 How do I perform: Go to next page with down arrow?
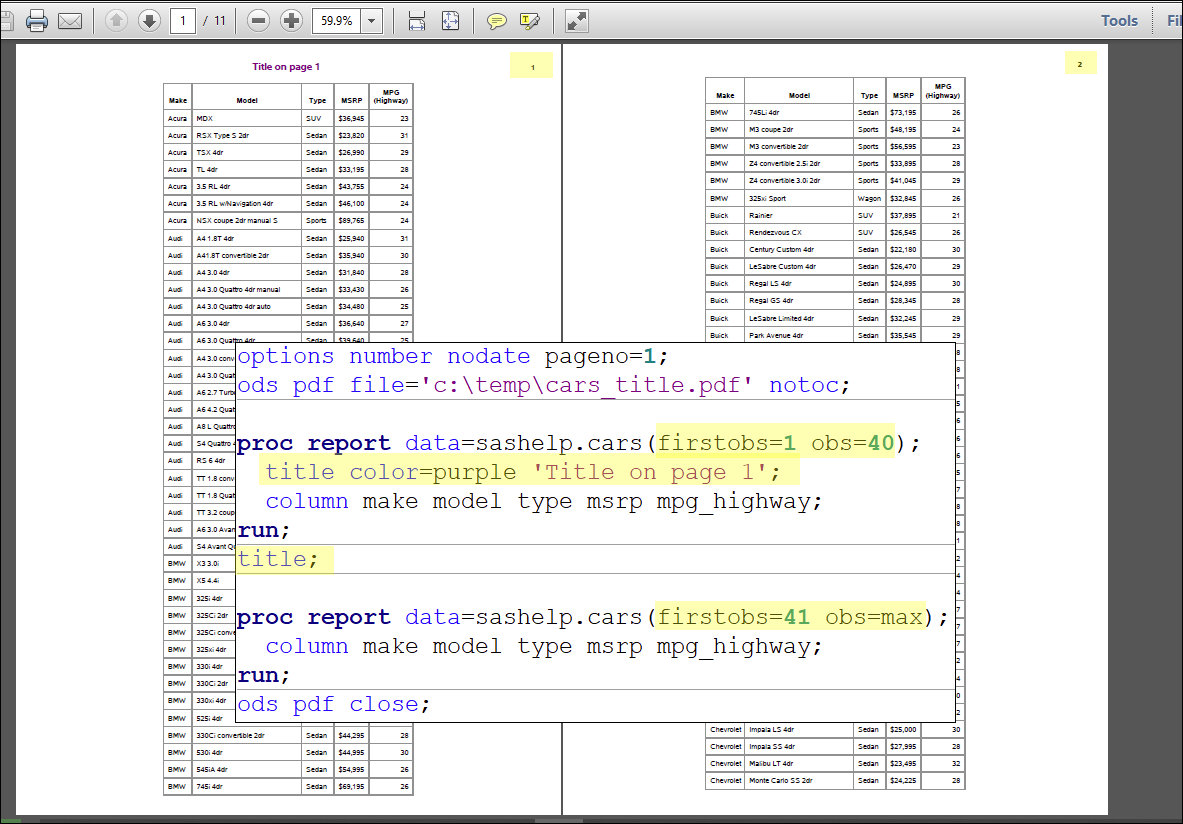click(149, 21)
